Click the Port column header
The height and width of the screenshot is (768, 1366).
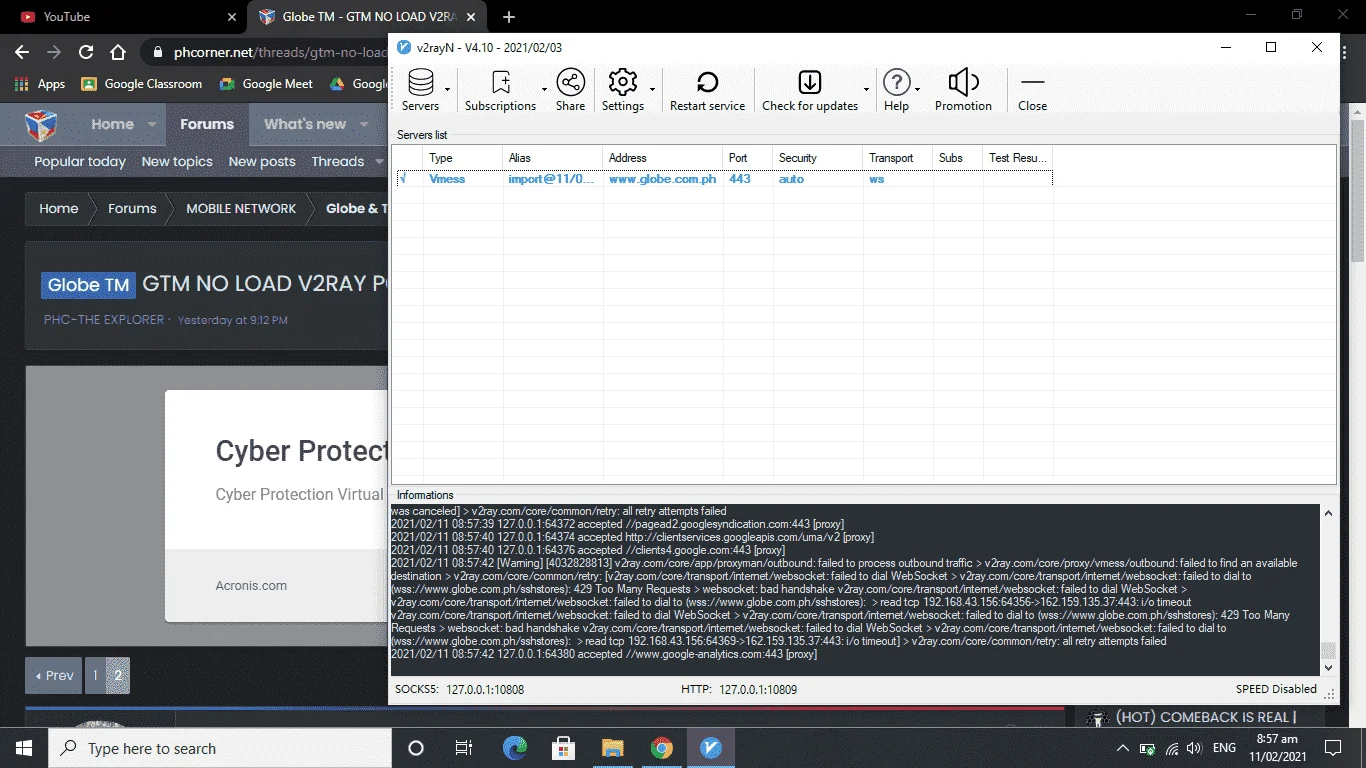point(747,158)
